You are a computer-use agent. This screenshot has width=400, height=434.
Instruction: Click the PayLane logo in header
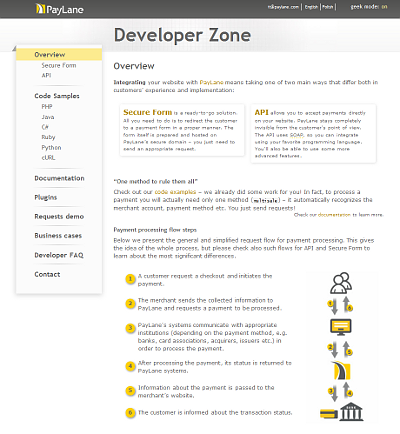point(60,9)
